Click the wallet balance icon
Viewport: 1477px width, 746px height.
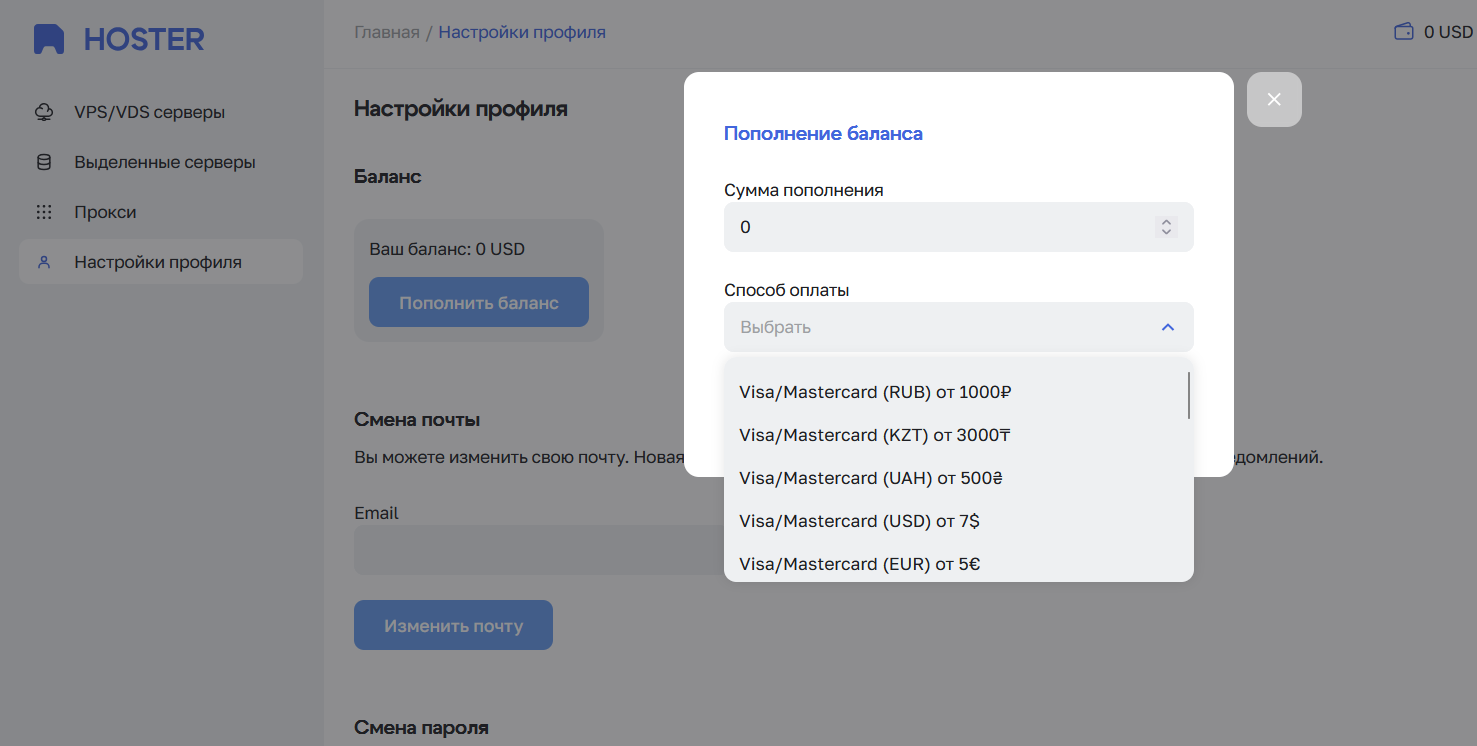click(x=1404, y=32)
